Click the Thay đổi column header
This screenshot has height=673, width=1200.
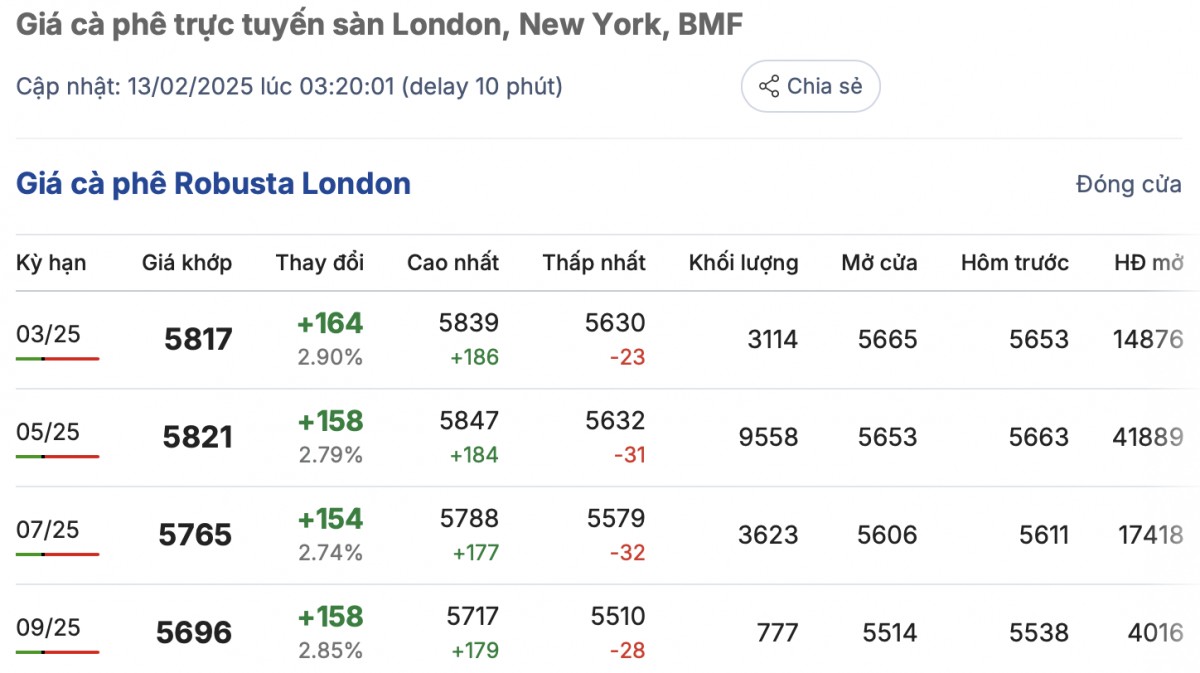(320, 263)
